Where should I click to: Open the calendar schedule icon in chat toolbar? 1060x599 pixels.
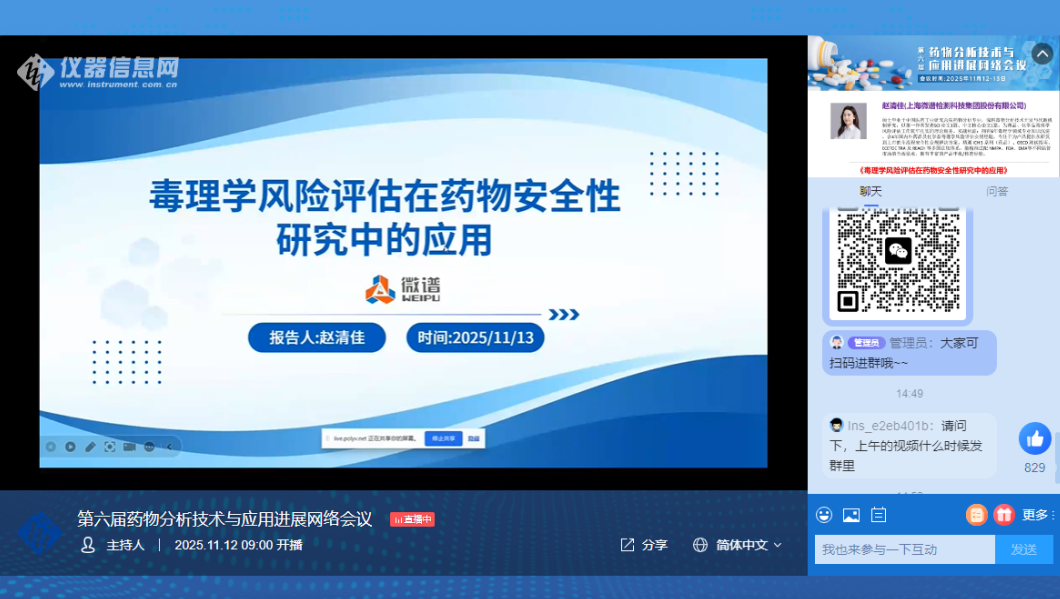(879, 515)
